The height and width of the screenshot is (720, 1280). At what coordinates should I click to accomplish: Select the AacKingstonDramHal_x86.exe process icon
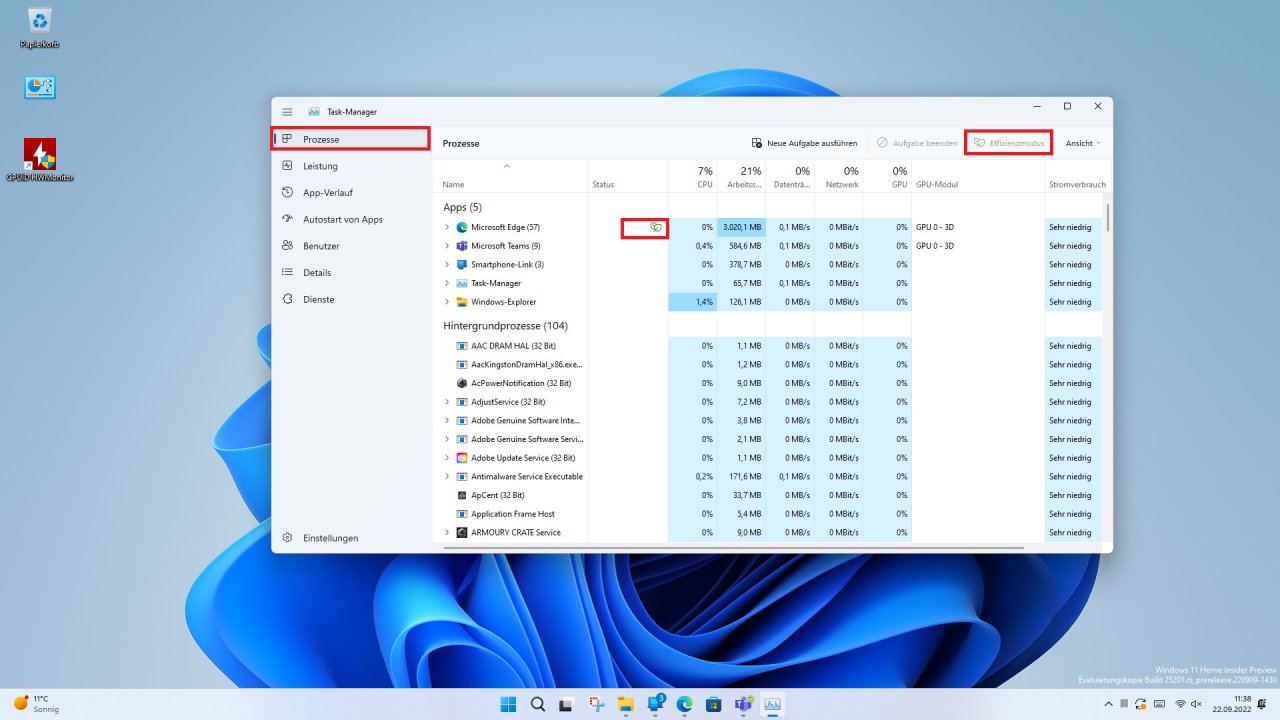[x=462, y=365]
